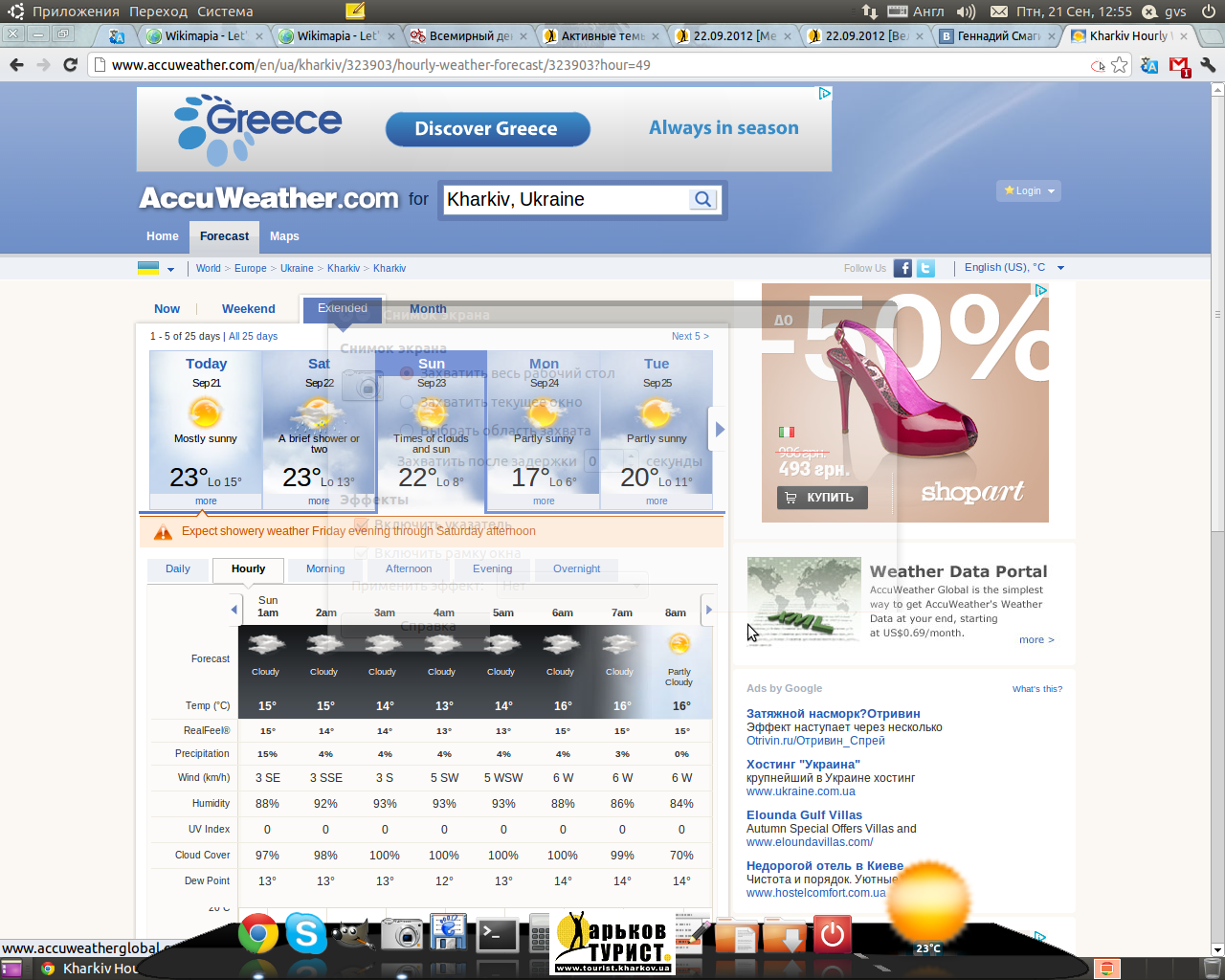The width and height of the screenshot is (1225, 980).
Task: Reload the page with the refresh icon
Action: click(x=70, y=65)
